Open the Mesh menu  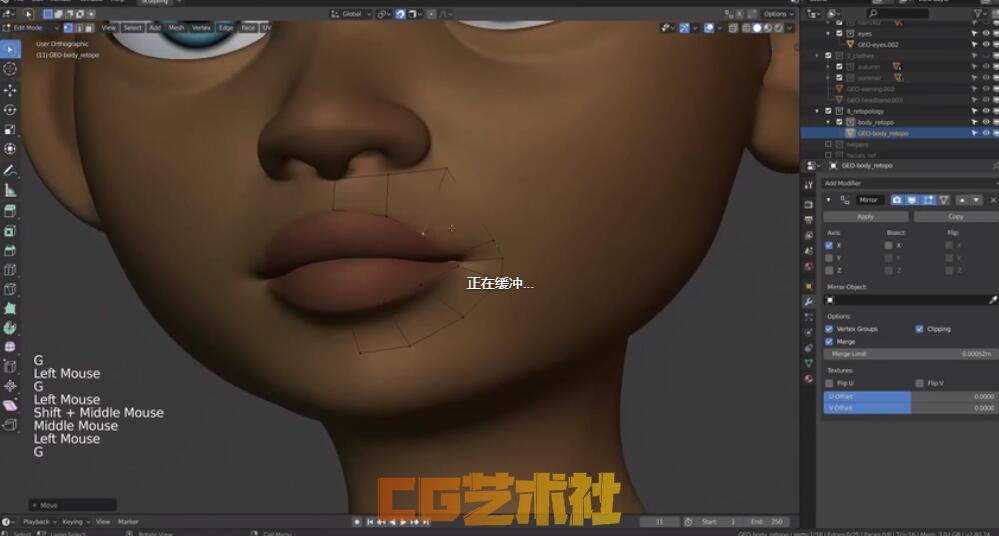tap(176, 27)
